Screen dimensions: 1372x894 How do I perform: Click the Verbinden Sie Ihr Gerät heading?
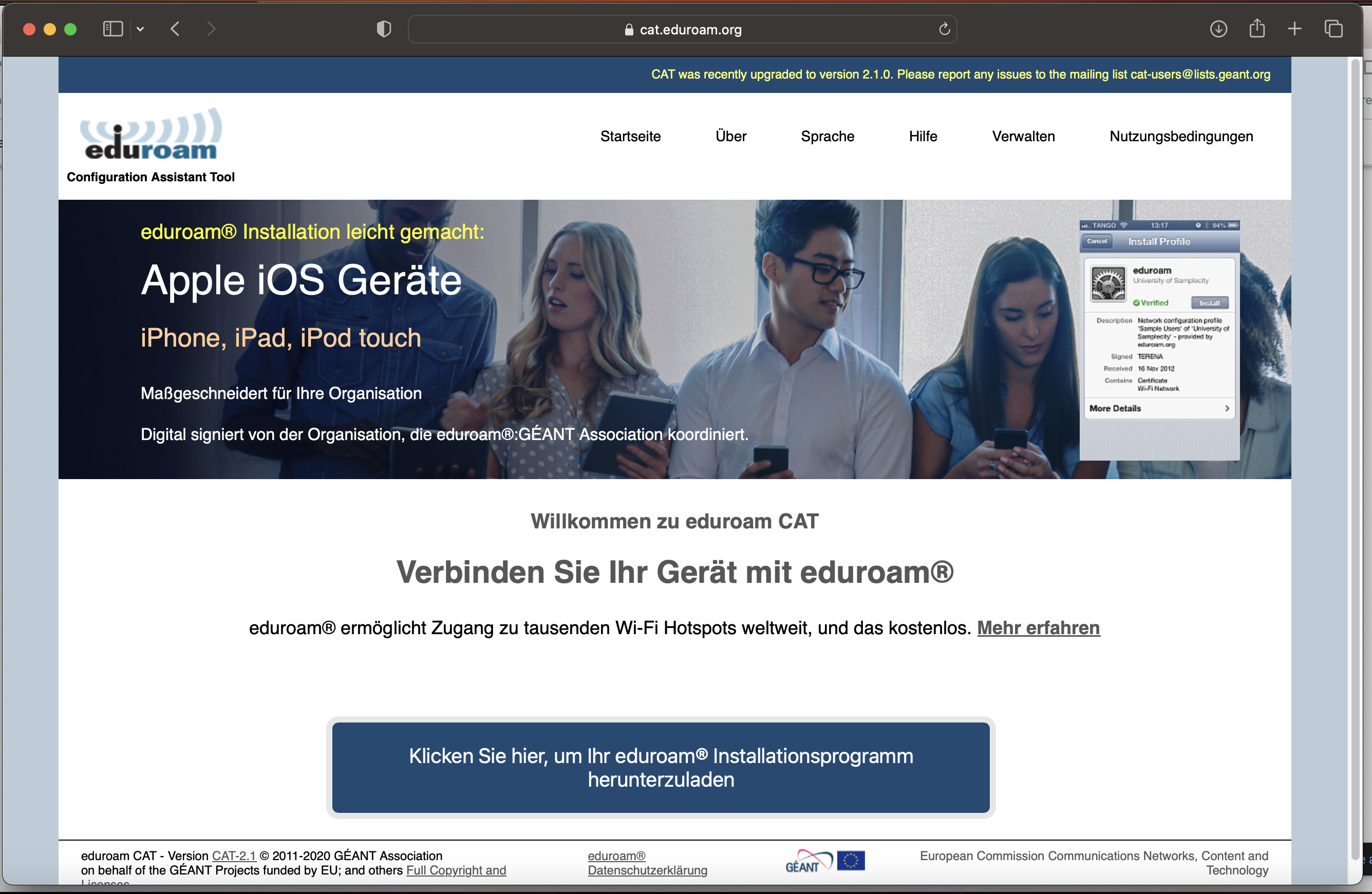point(674,573)
